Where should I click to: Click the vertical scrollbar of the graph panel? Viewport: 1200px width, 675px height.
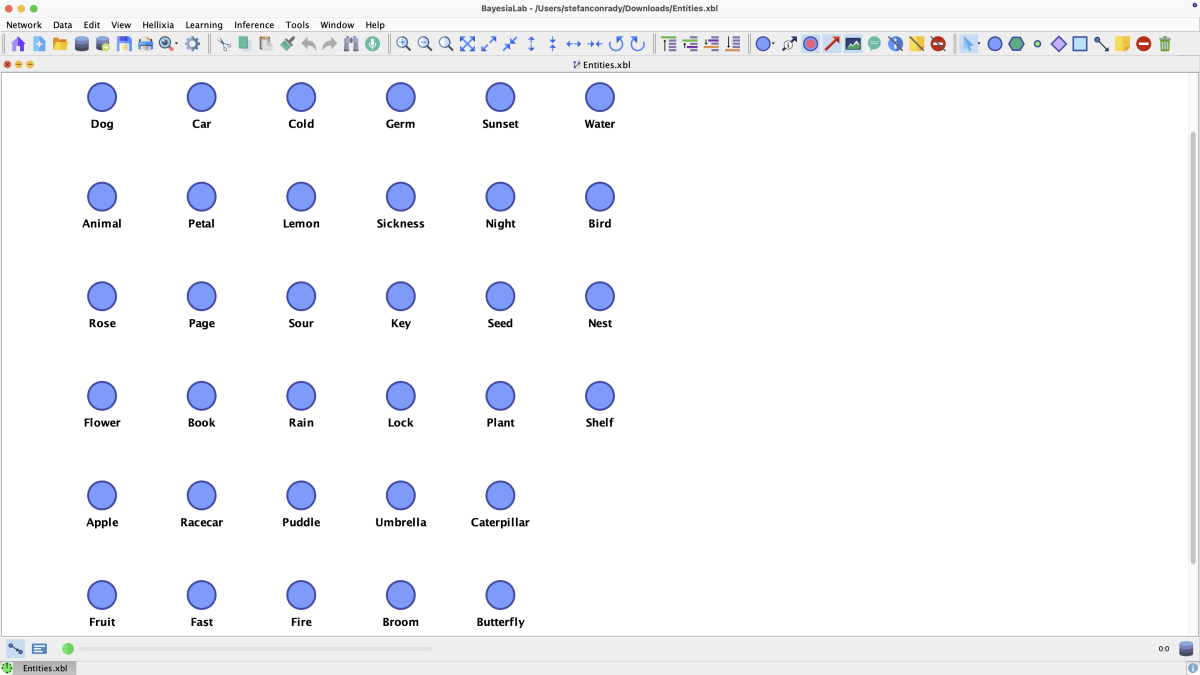(1193, 348)
